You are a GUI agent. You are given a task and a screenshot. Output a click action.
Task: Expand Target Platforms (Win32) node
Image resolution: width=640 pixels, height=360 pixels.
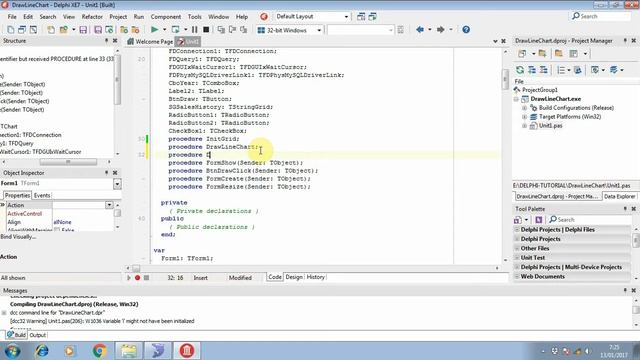tap(524, 117)
